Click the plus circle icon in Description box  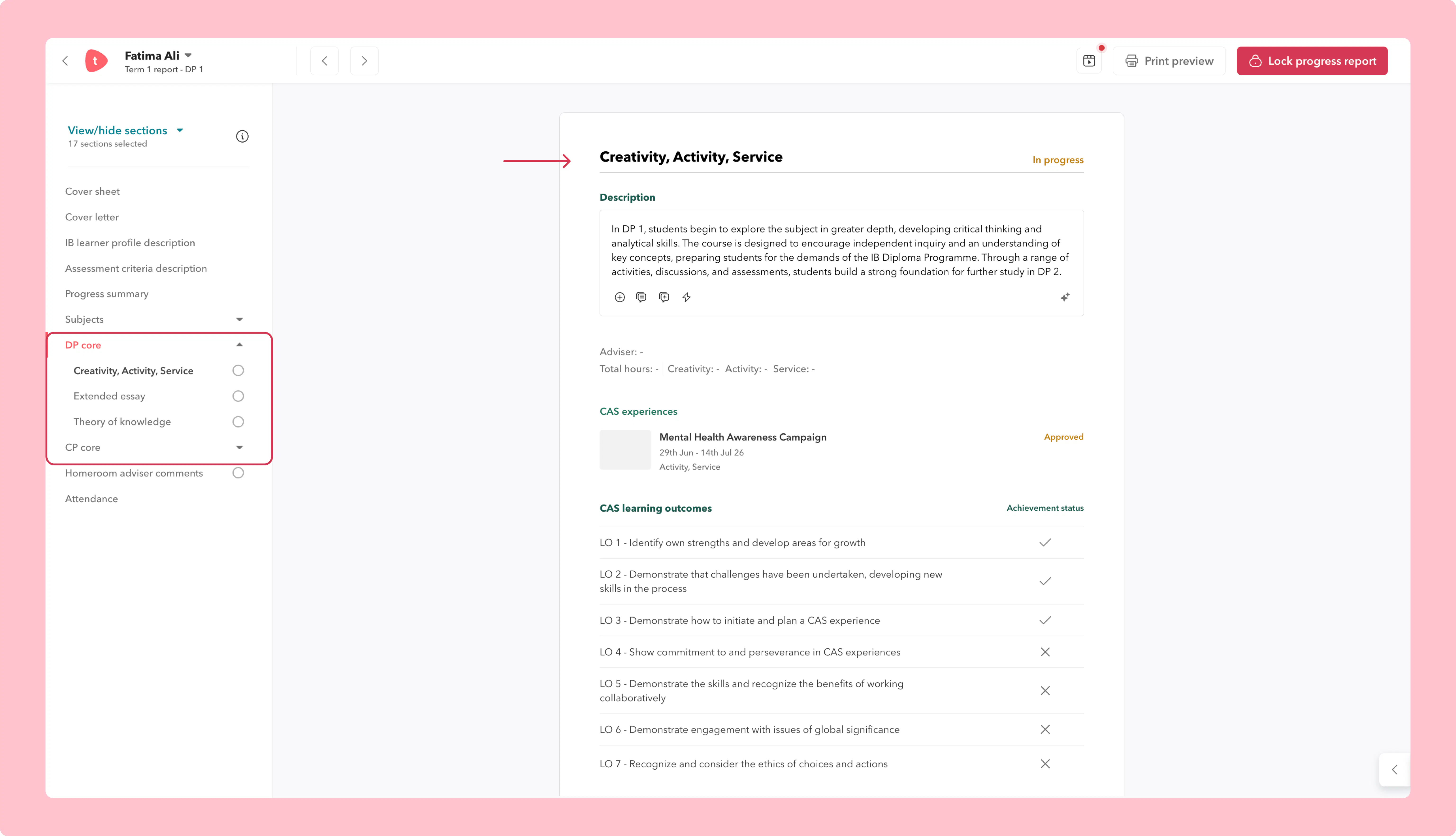(619, 297)
